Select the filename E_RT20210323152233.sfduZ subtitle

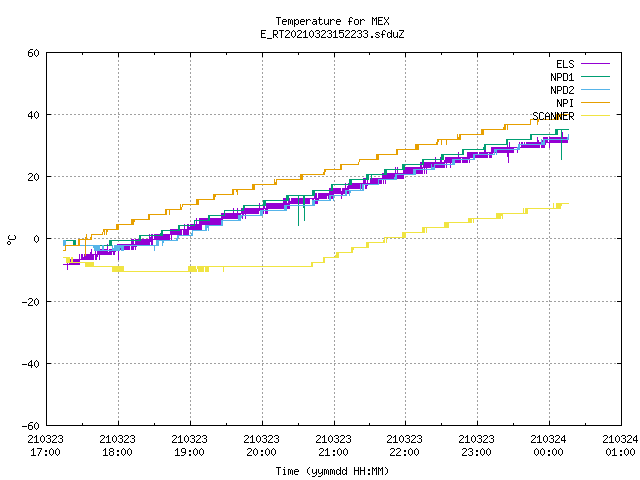(x=332, y=34)
